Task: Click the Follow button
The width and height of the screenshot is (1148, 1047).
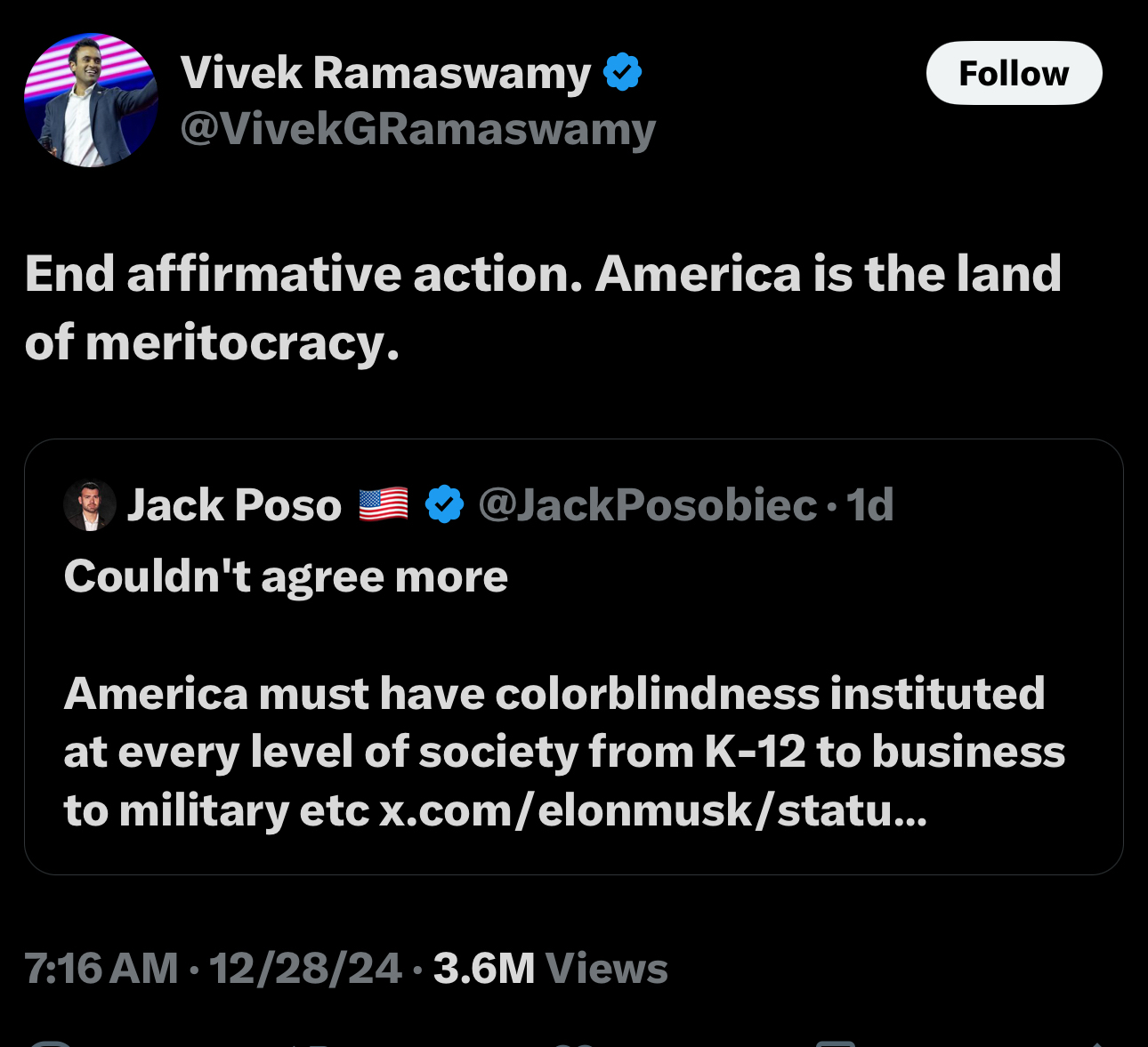Action: coord(1014,74)
